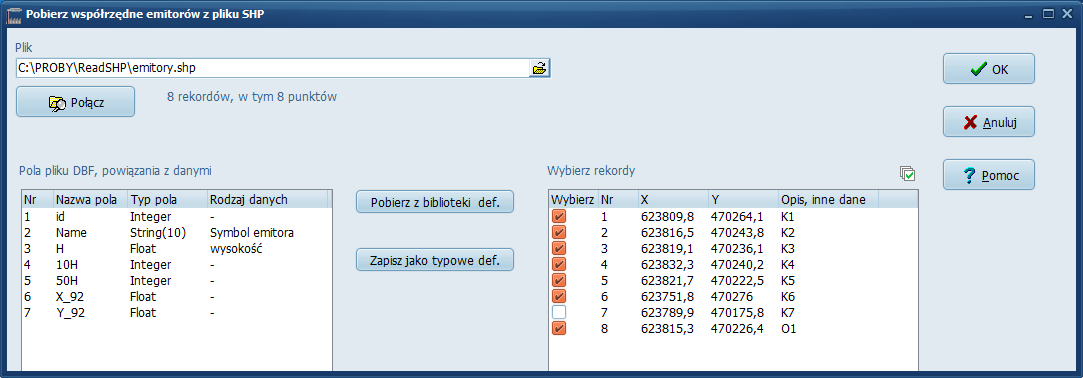Viewport: 1083px width, 378px height.
Task: Uncheck the record K1 checkbox
Action: (x=559, y=217)
